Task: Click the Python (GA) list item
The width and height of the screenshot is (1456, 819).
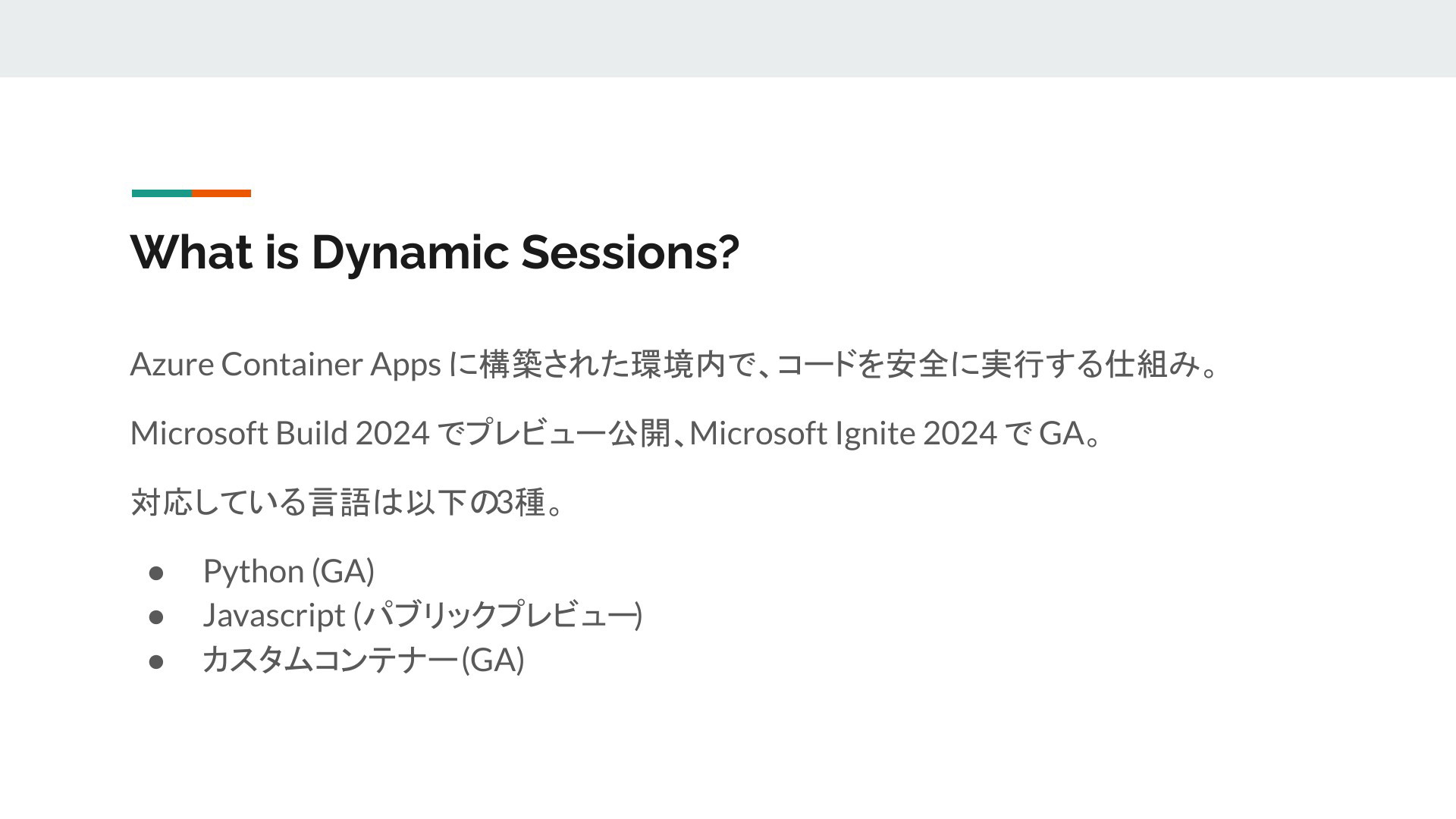Action: 289,572
